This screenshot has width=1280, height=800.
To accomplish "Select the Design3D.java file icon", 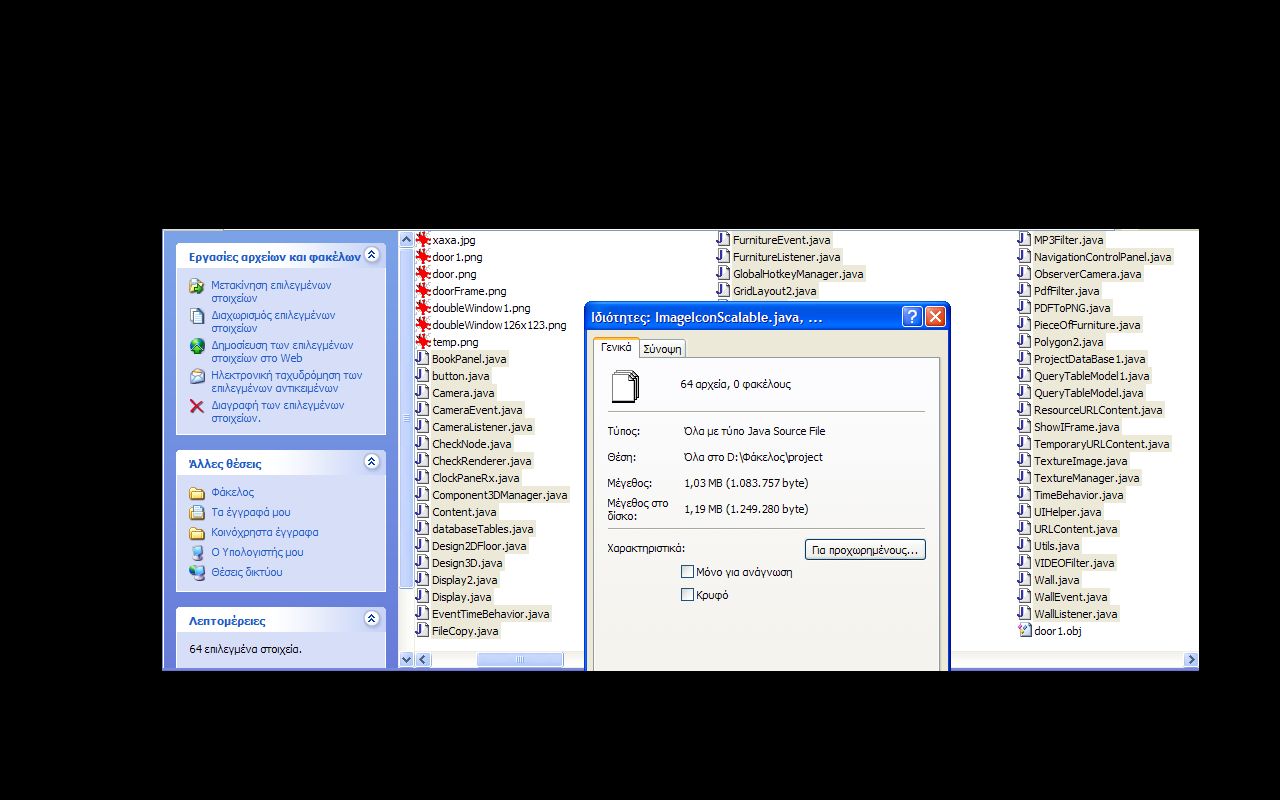I will coord(423,563).
